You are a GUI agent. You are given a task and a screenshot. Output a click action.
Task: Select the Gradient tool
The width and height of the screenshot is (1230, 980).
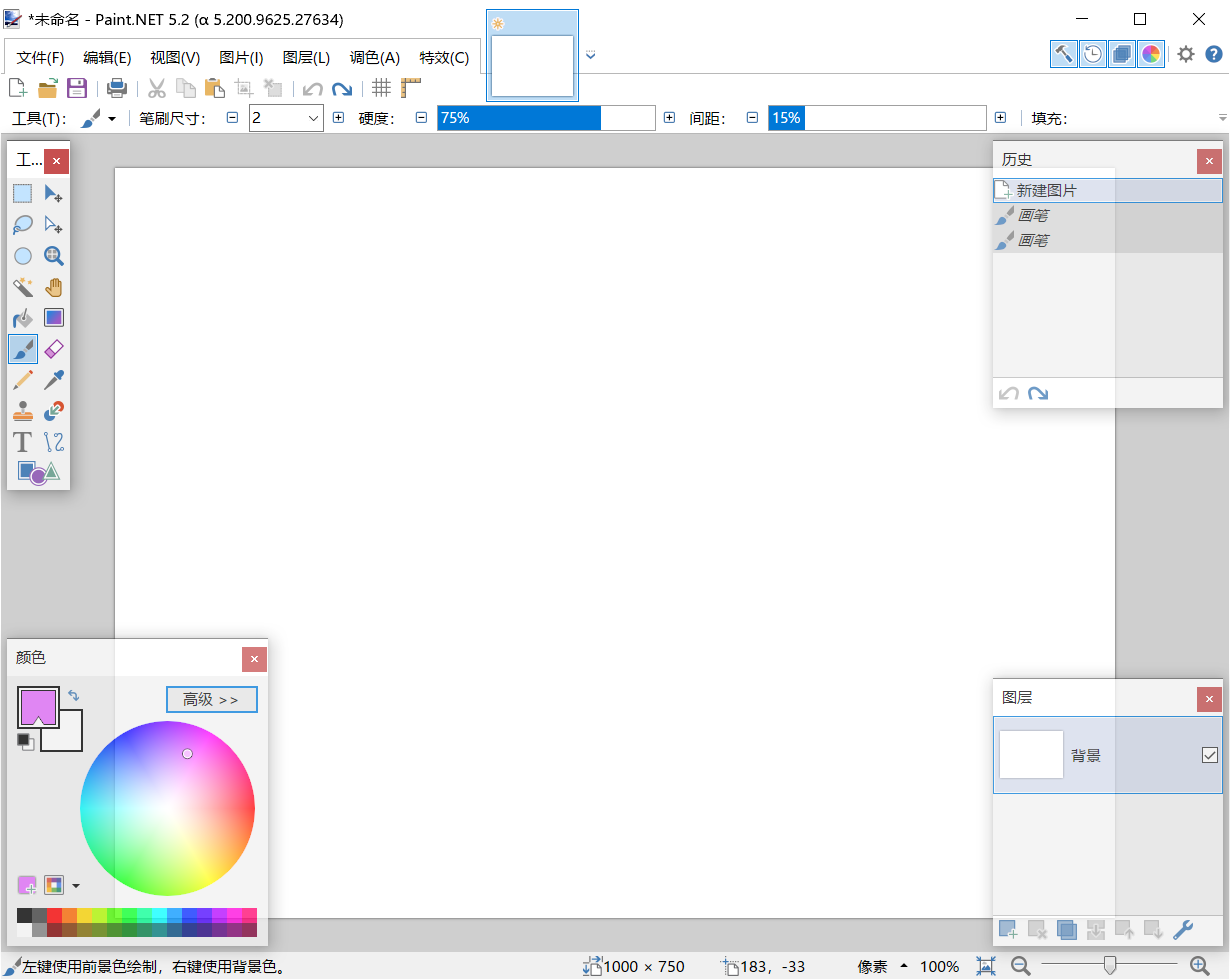[54, 318]
